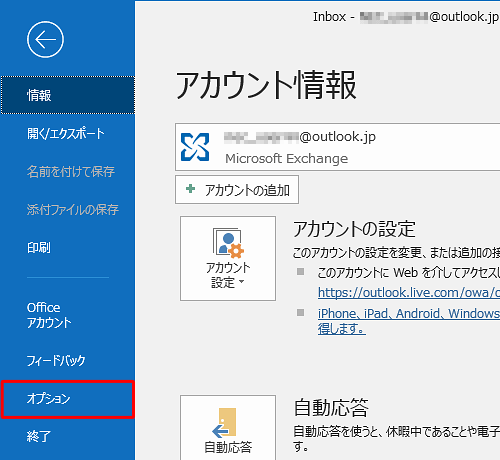Select 添付ファイルの保存 in the sidebar

(x=68, y=210)
